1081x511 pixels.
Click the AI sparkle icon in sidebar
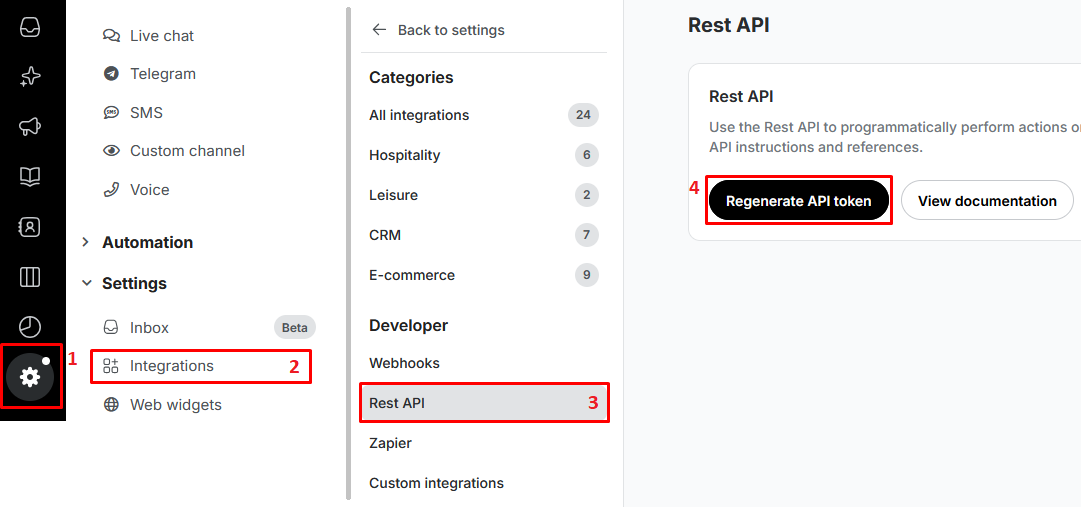tap(30, 77)
